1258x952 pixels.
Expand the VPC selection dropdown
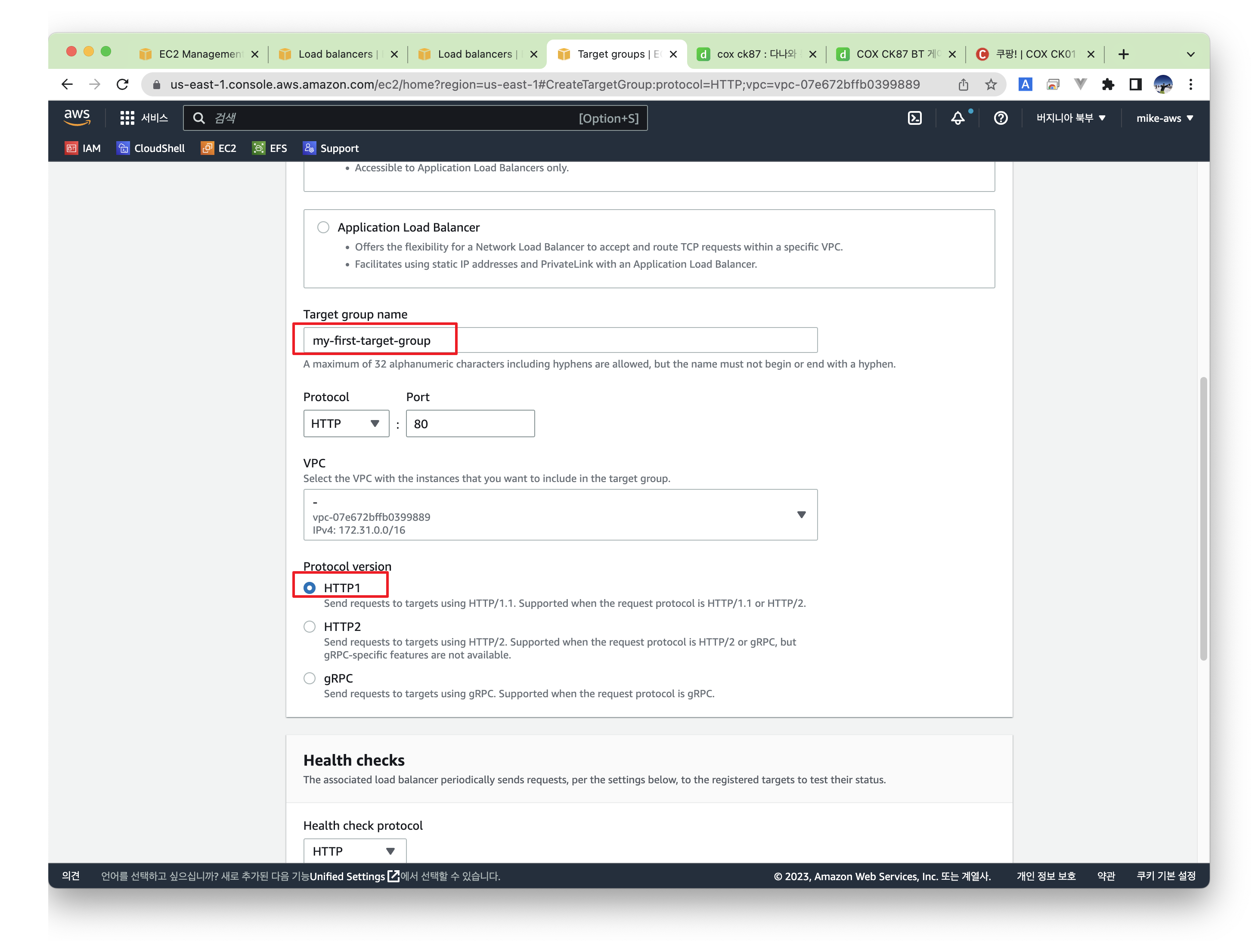pyautogui.click(x=560, y=515)
